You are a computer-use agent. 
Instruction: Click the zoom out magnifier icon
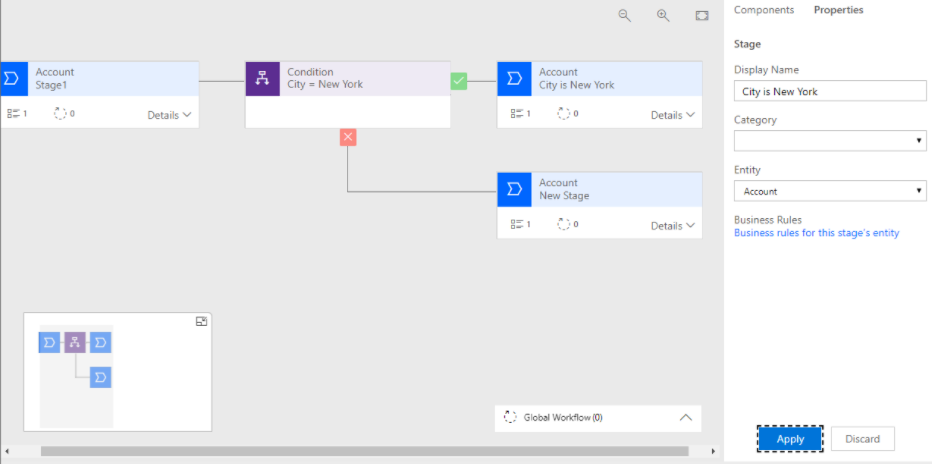625,15
